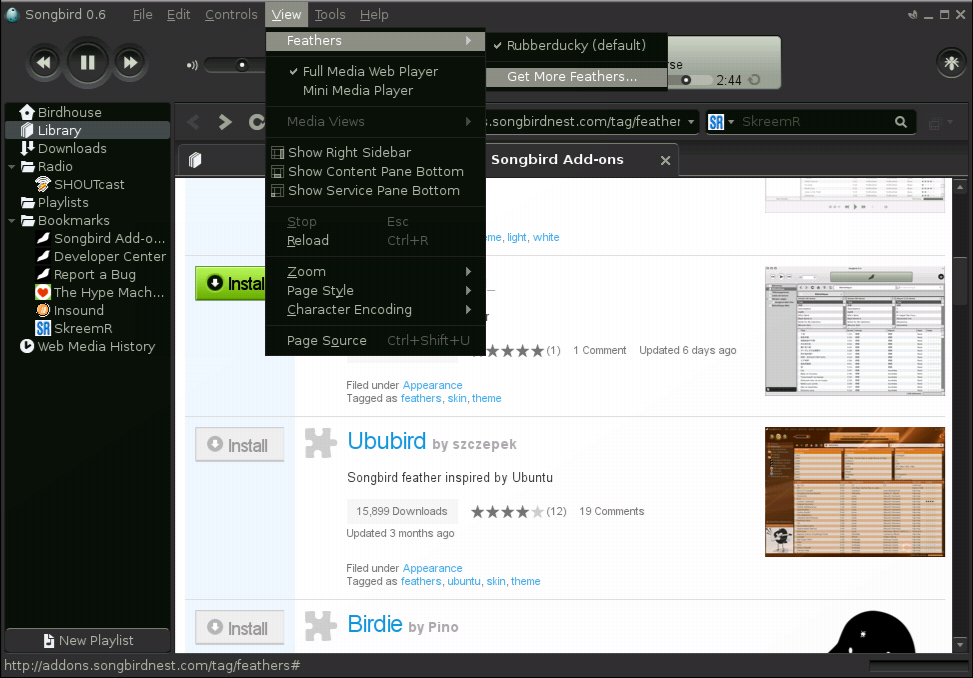Open the light tag link
Screen dimensions: 973x678
[516, 237]
